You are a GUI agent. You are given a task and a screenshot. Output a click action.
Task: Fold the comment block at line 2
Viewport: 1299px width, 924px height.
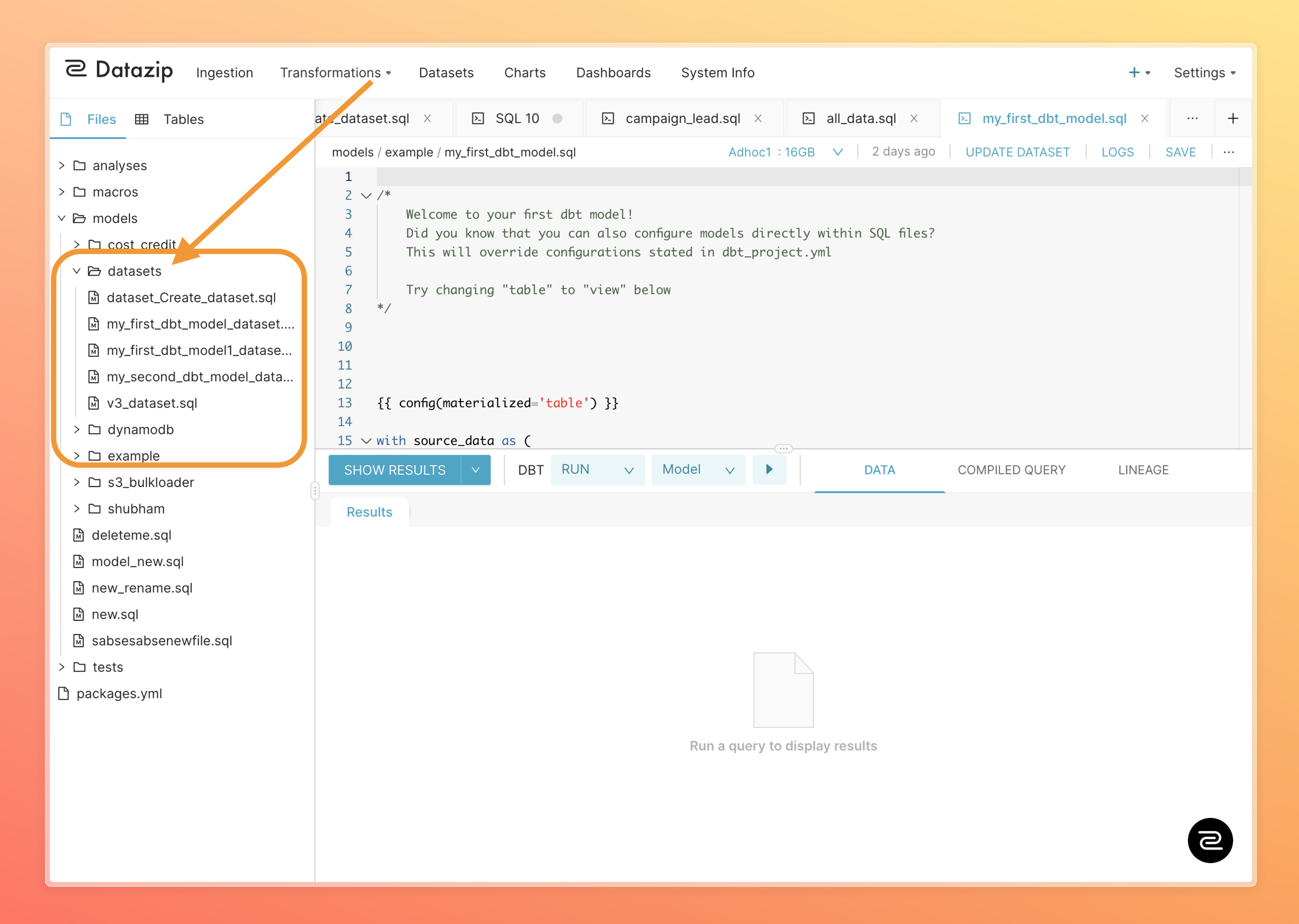(x=366, y=196)
